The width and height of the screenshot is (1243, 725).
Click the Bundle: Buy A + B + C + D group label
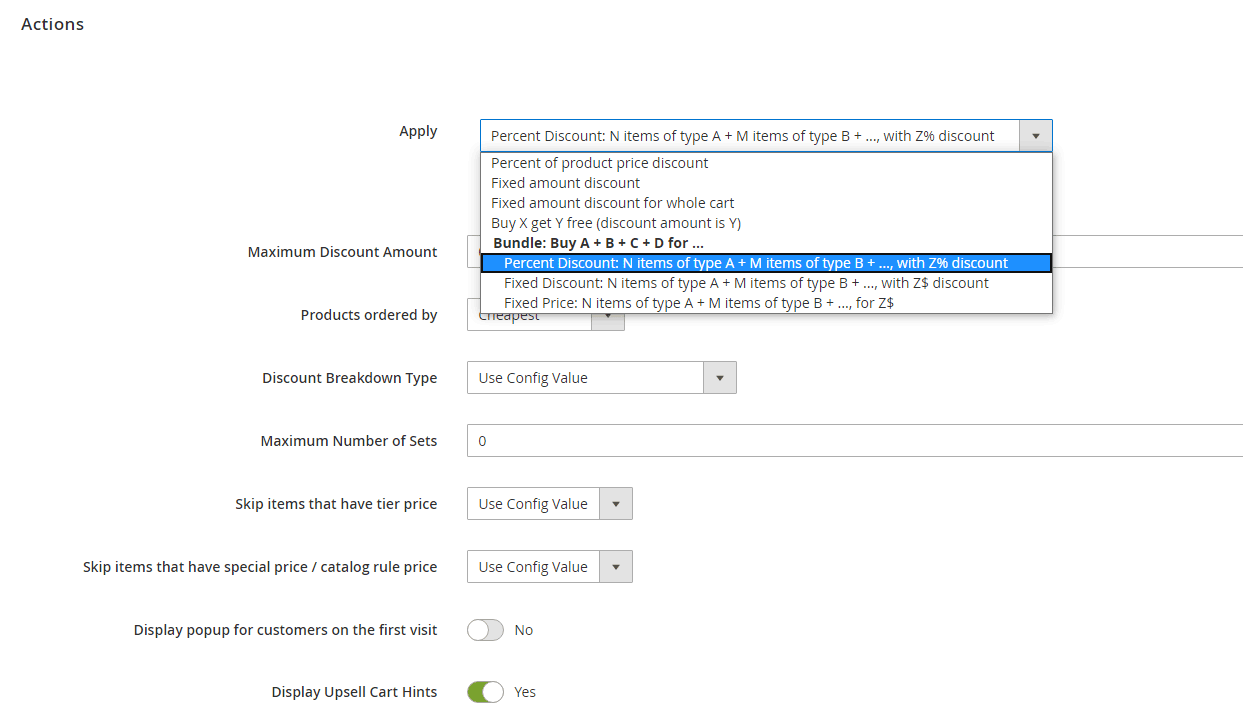pos(598,243)
